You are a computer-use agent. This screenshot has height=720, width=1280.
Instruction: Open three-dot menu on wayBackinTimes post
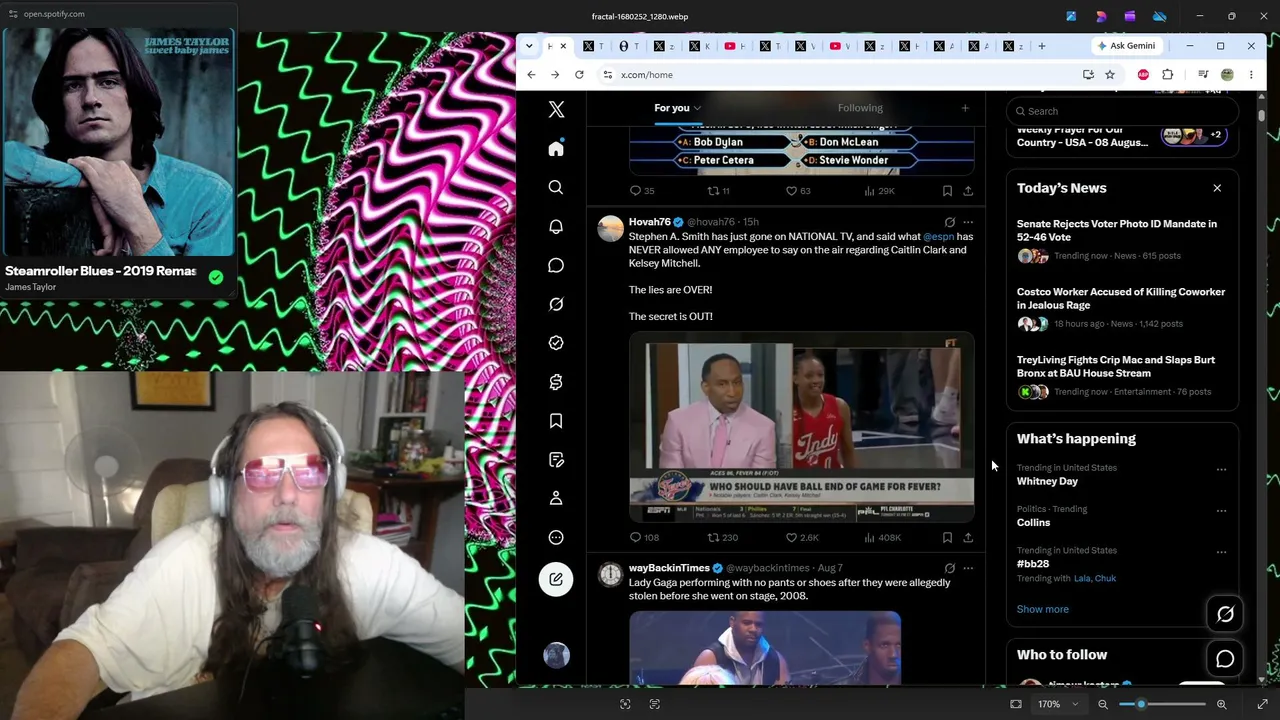coord(968,568)
